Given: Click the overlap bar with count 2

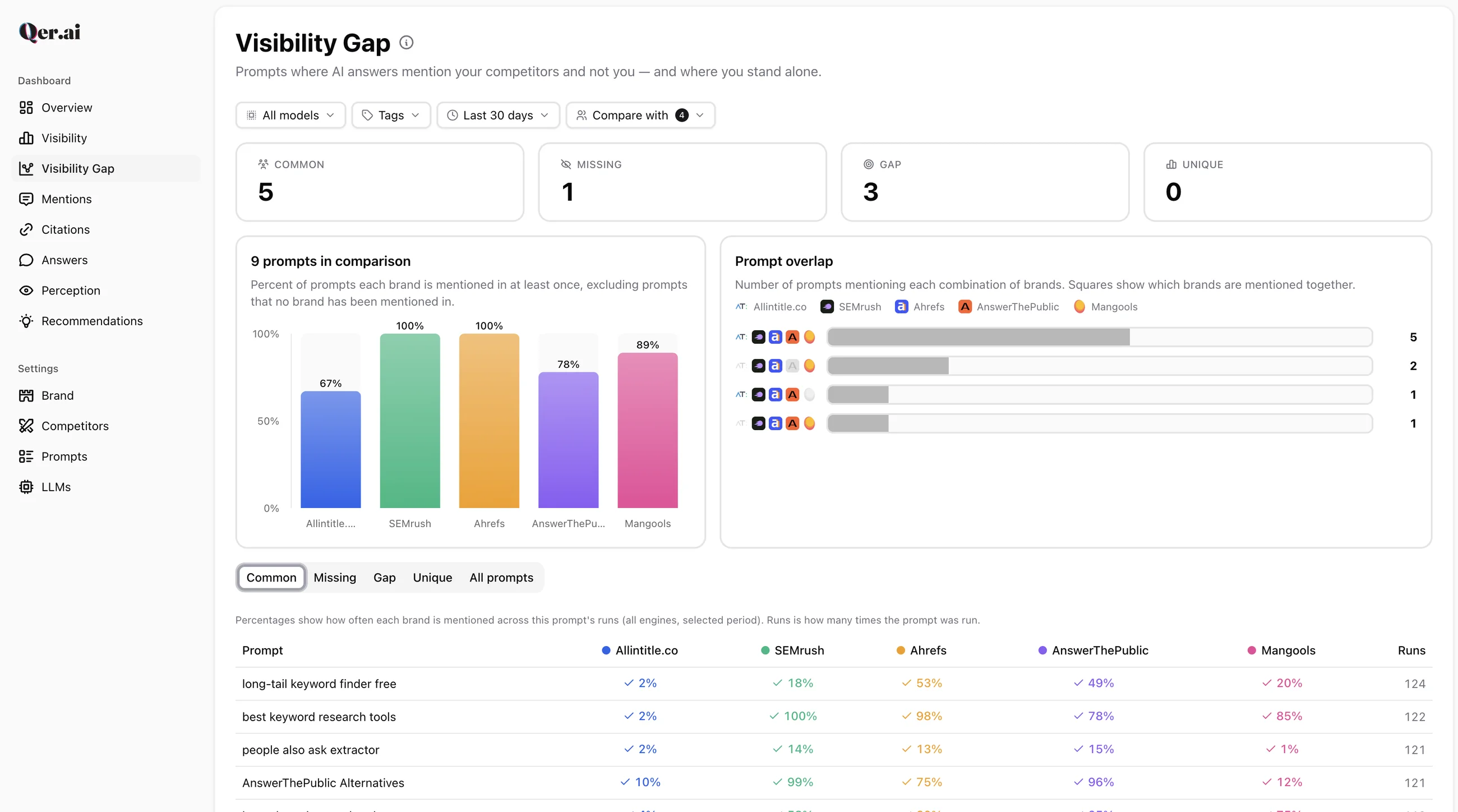Looking at the screenshot, I should point(1099,366).
